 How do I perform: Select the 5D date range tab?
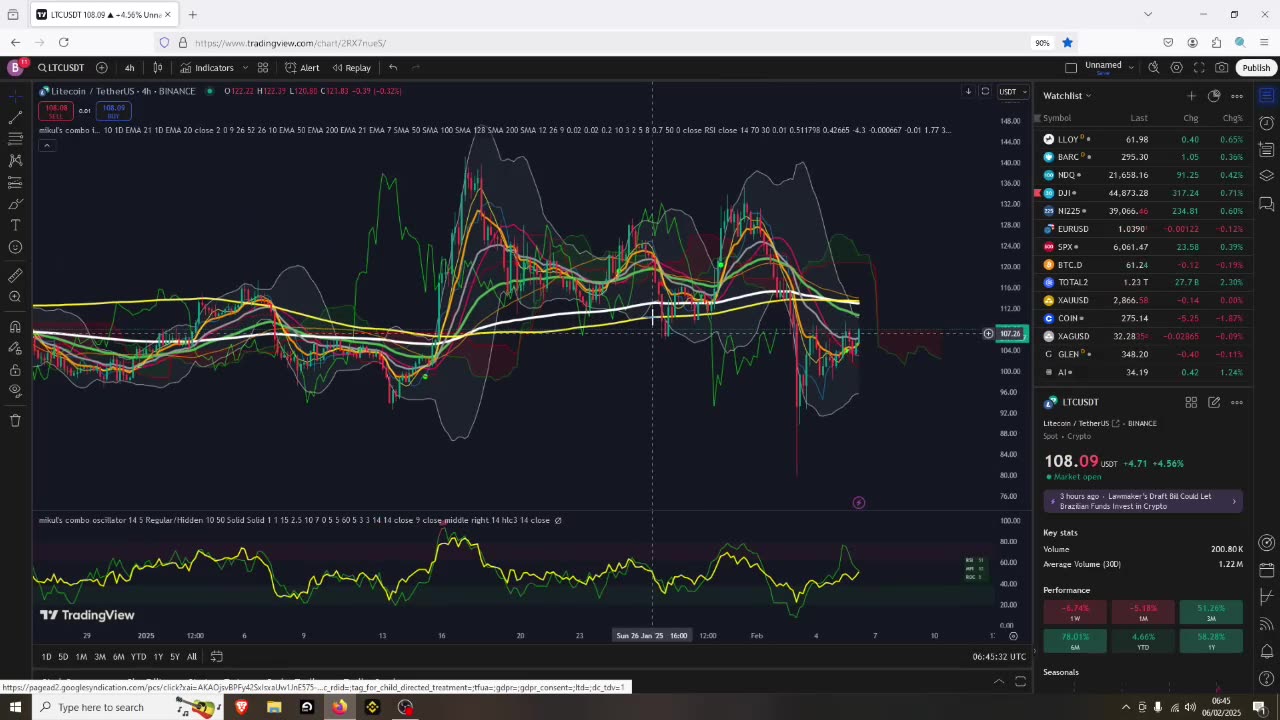62,656
